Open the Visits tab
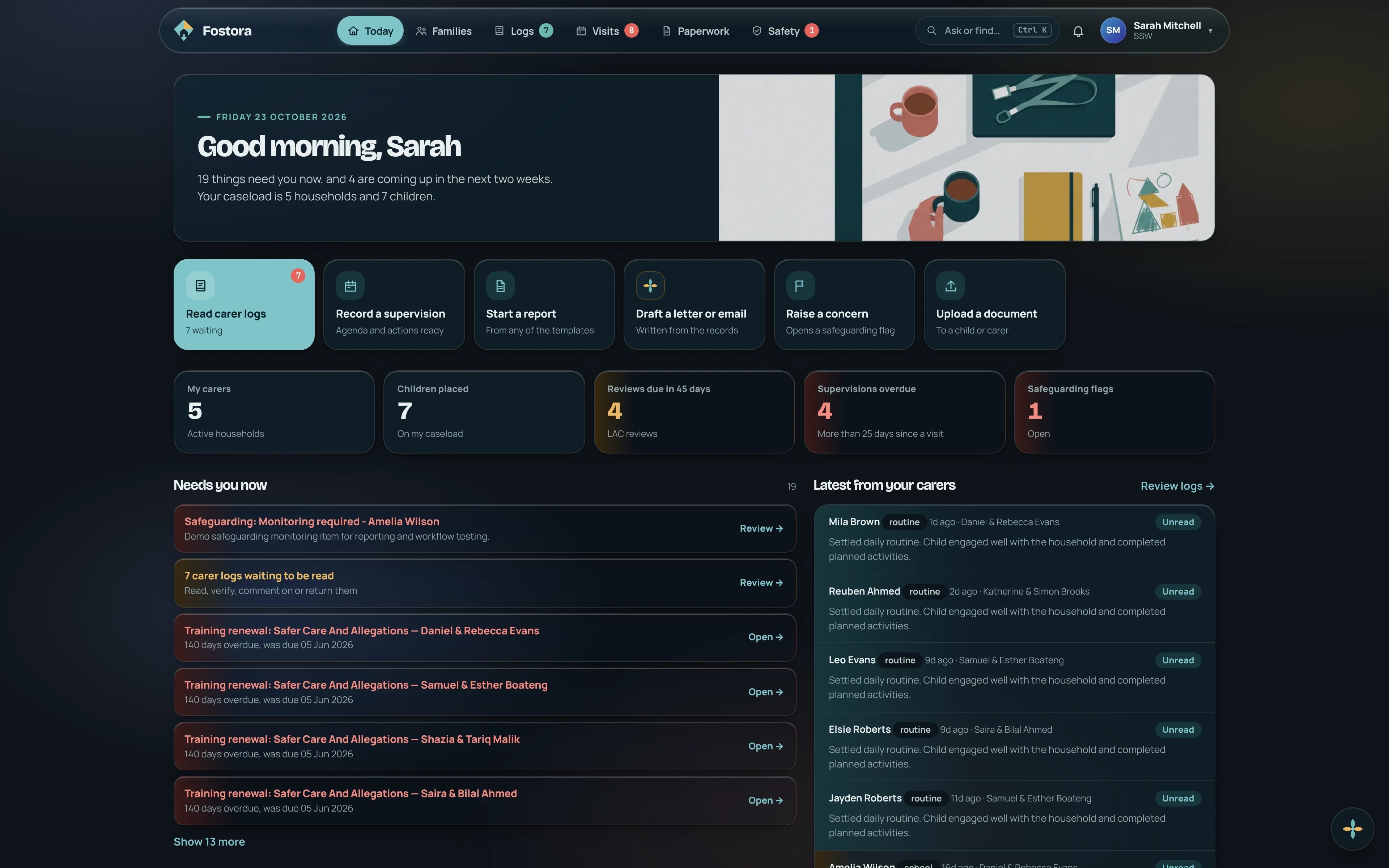 pos(607,30)
